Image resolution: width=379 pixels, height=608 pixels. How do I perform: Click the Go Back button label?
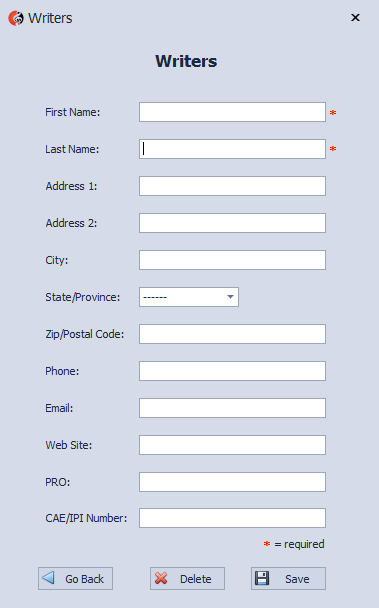tap(84, 579)
